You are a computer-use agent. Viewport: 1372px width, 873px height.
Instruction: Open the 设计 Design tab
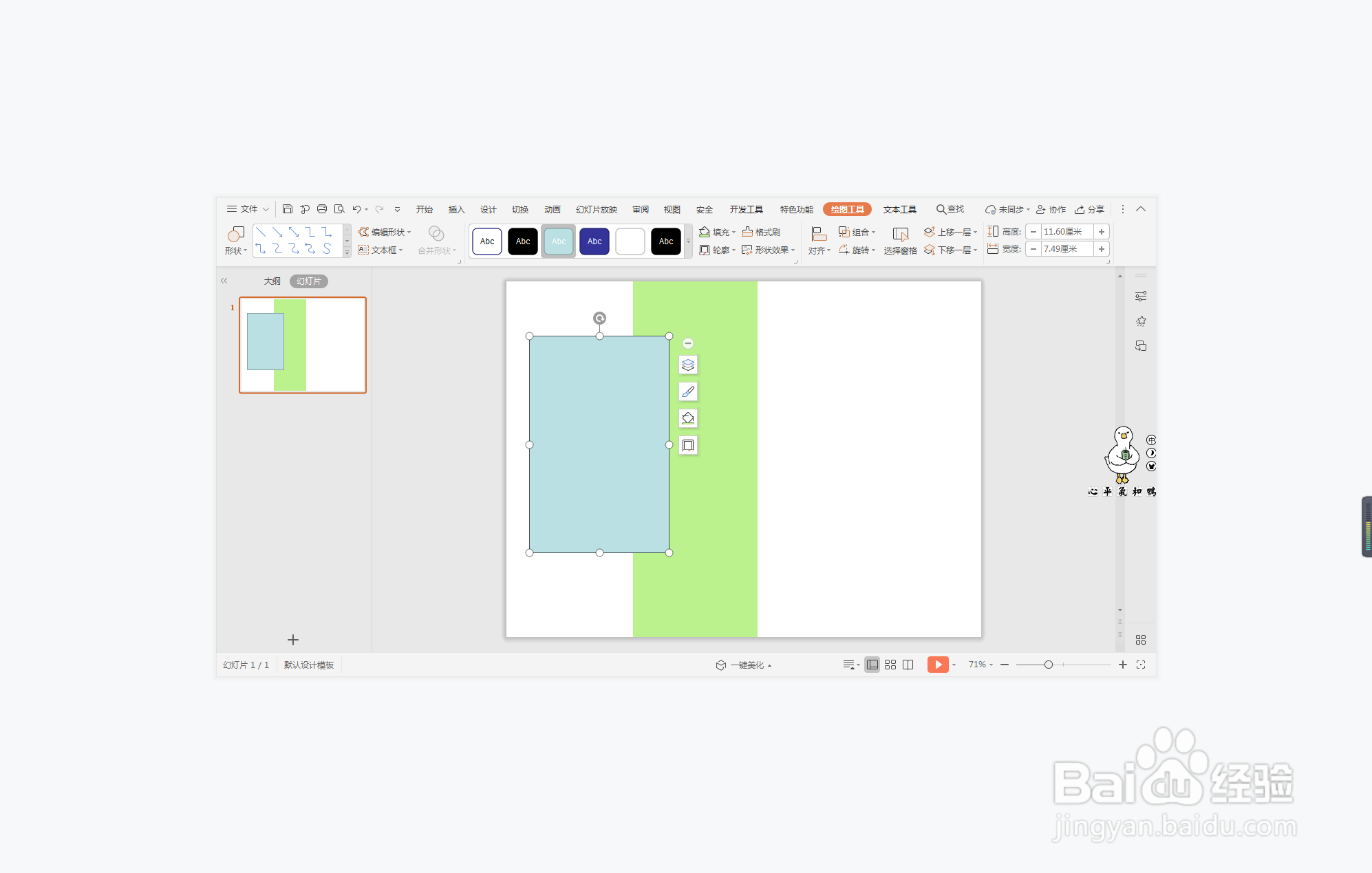489,209
